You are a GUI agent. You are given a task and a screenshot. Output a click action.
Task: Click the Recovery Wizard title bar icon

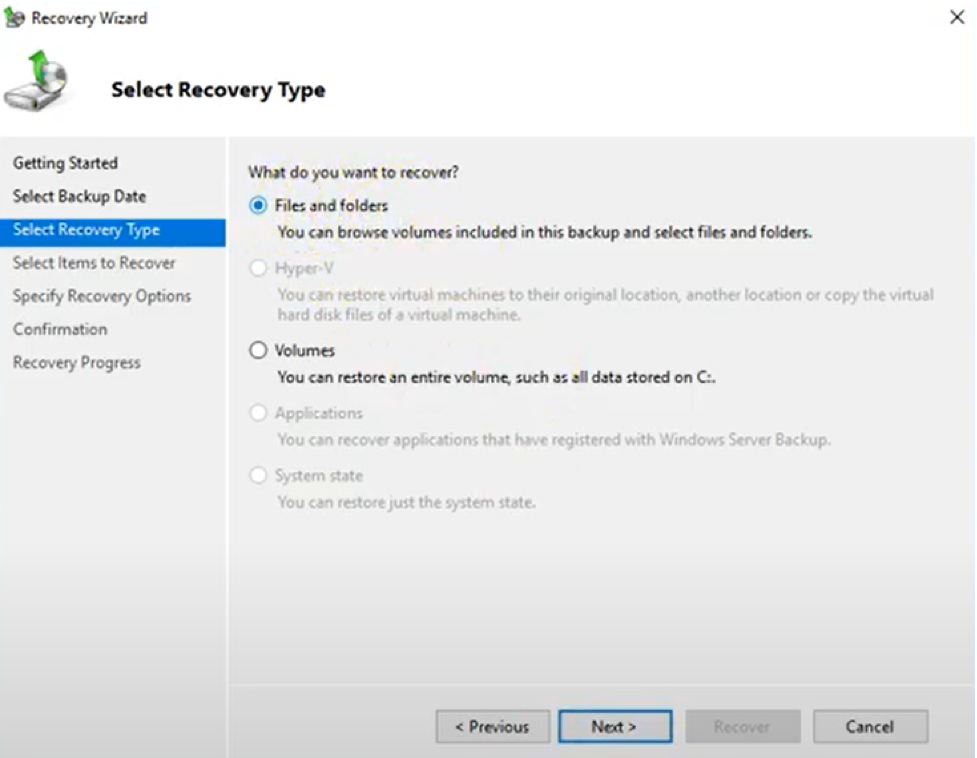coord(15,18)
